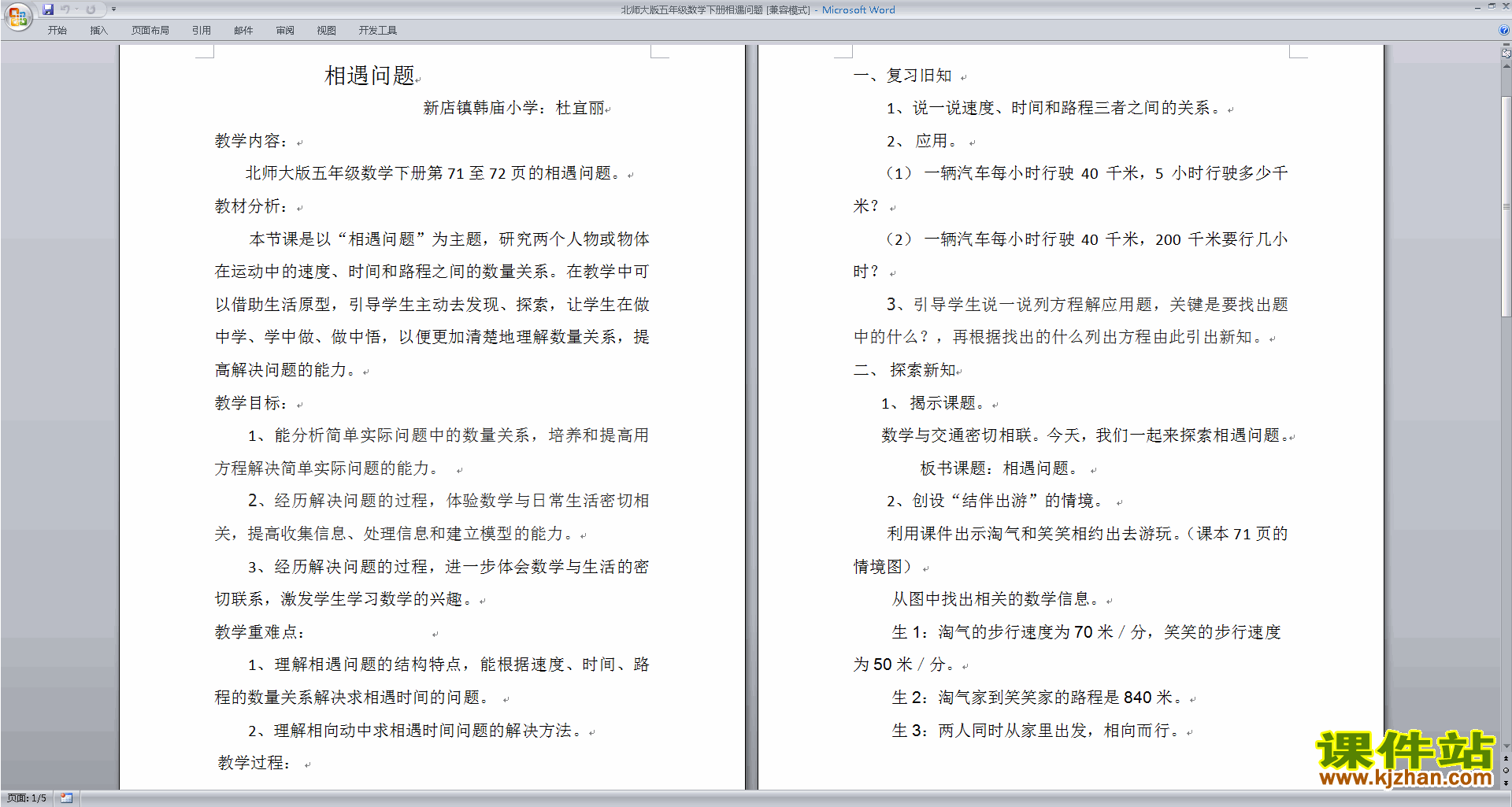Toggle the ruler button above scrollbar
This screenshot has width=1512, height=807.
coord(1506,54)
